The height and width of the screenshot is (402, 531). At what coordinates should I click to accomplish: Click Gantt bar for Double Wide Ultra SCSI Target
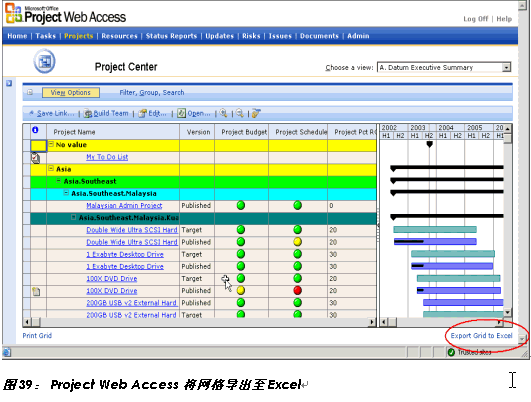click(435, 230)
